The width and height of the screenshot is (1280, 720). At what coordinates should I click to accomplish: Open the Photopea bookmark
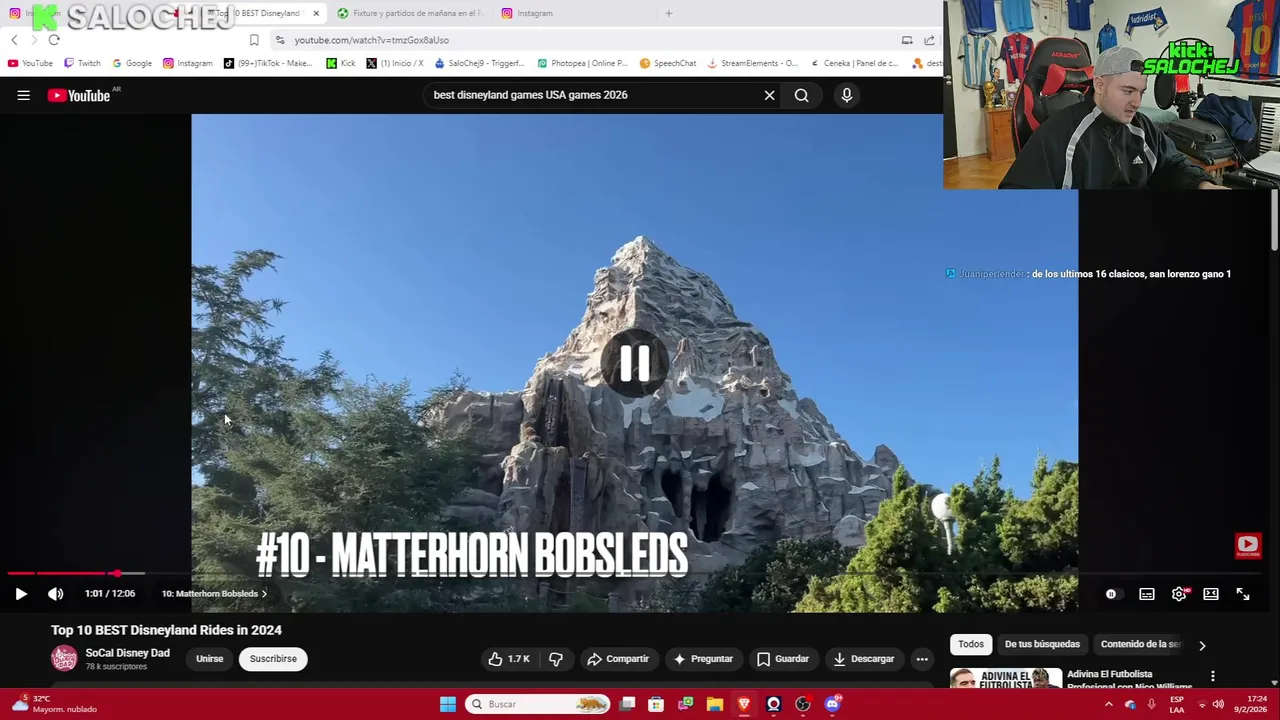coord(582,63)
